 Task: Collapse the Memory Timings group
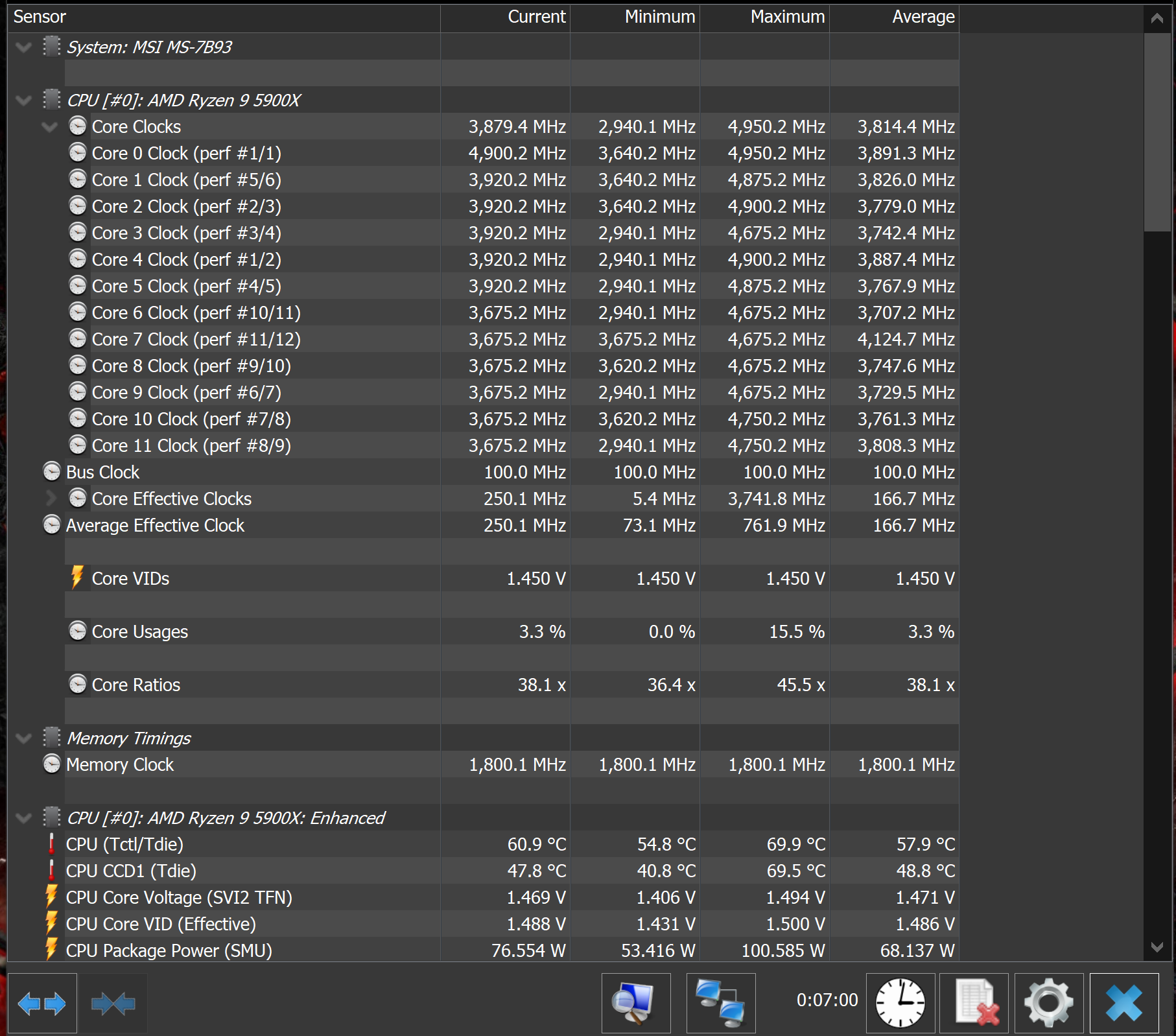tap(23, 738)
